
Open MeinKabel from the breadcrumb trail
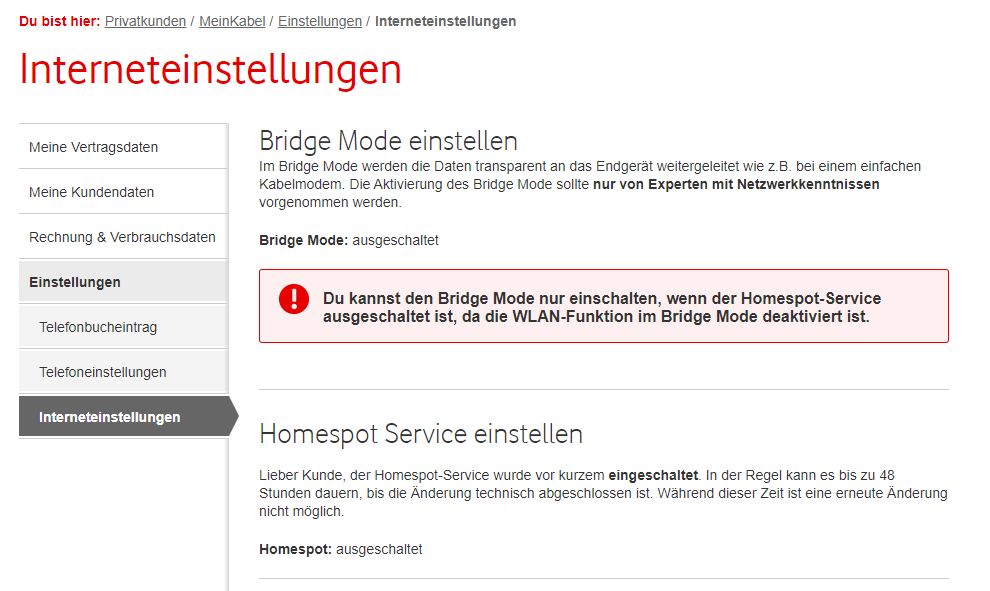pos(232,20)
